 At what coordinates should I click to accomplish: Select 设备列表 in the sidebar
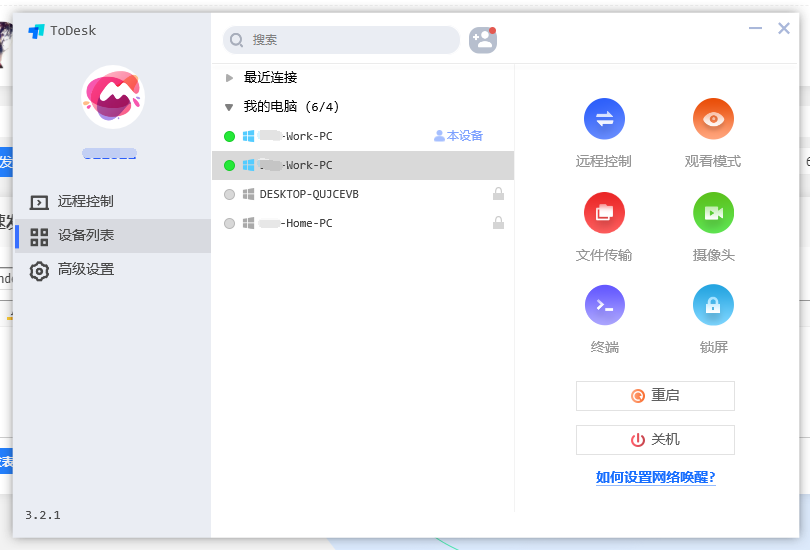[113, 235]
